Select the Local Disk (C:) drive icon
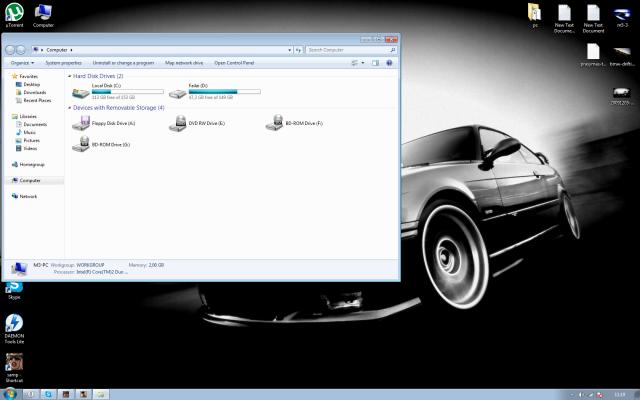 [x=80, y=93]
